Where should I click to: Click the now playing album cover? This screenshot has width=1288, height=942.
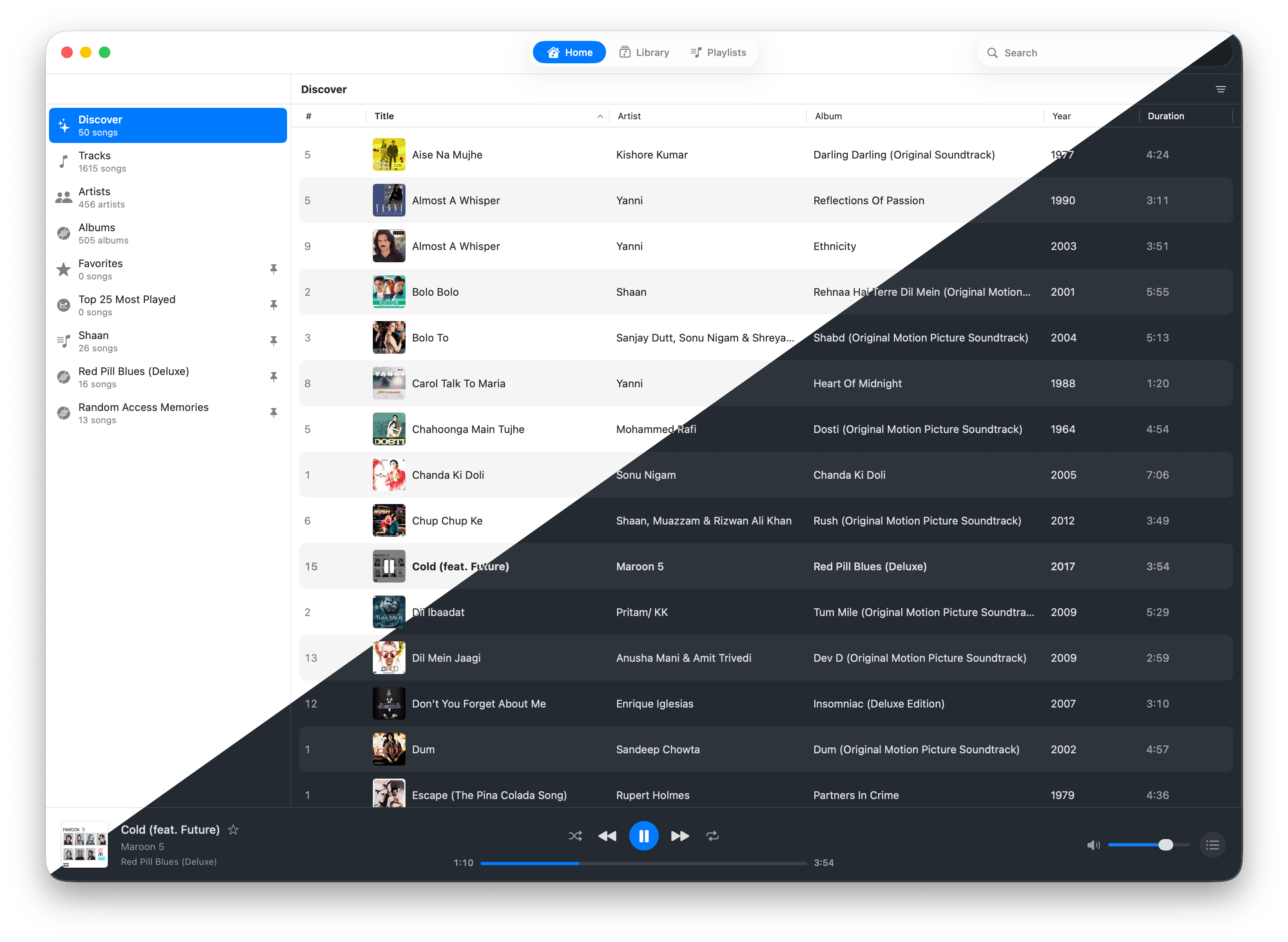85,845
